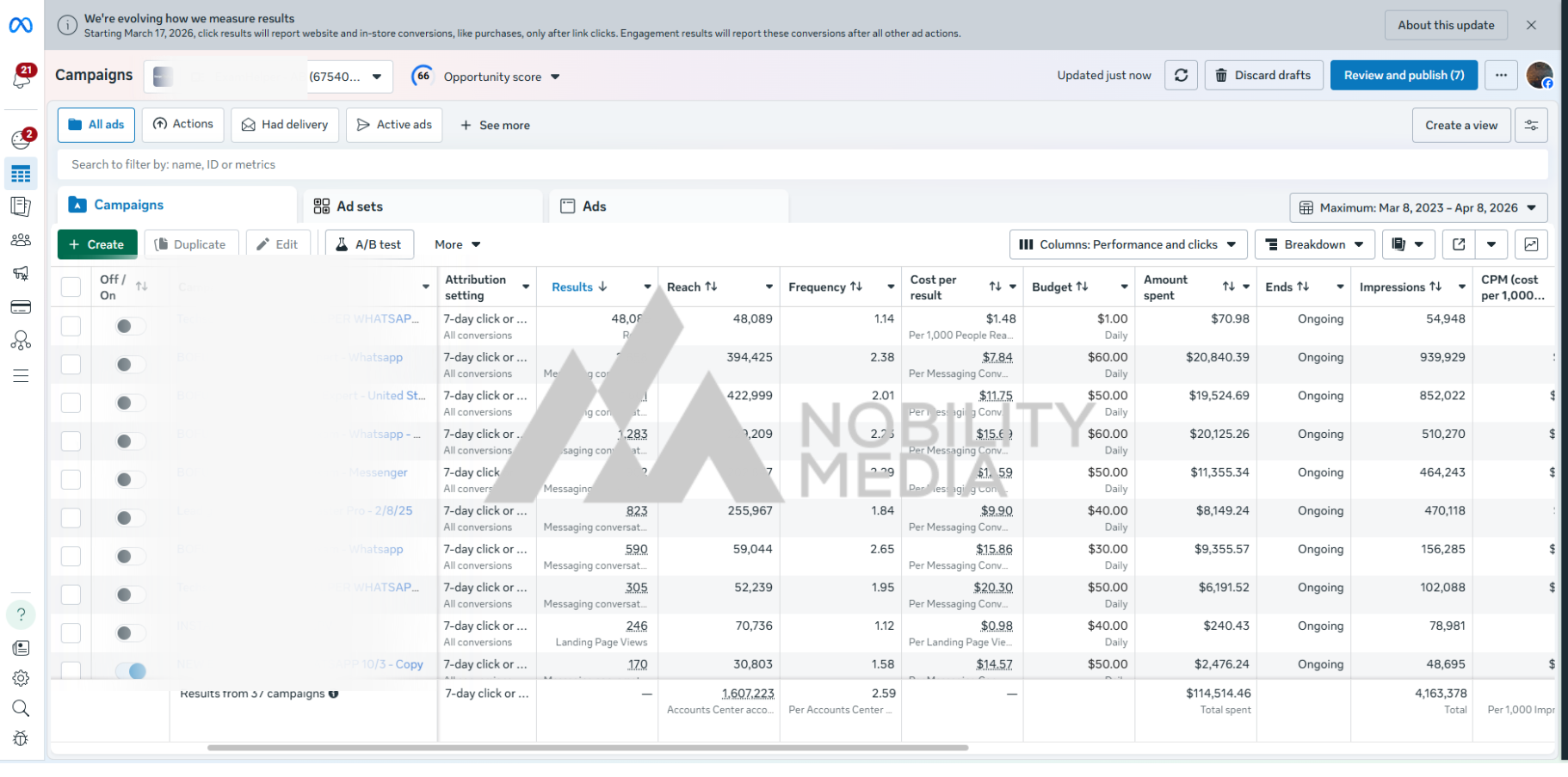The height and width of the screenshot is (777, 1568).
Task: Toggle campaign with $8,149.24 spent on
Action: tap(131, 518)
